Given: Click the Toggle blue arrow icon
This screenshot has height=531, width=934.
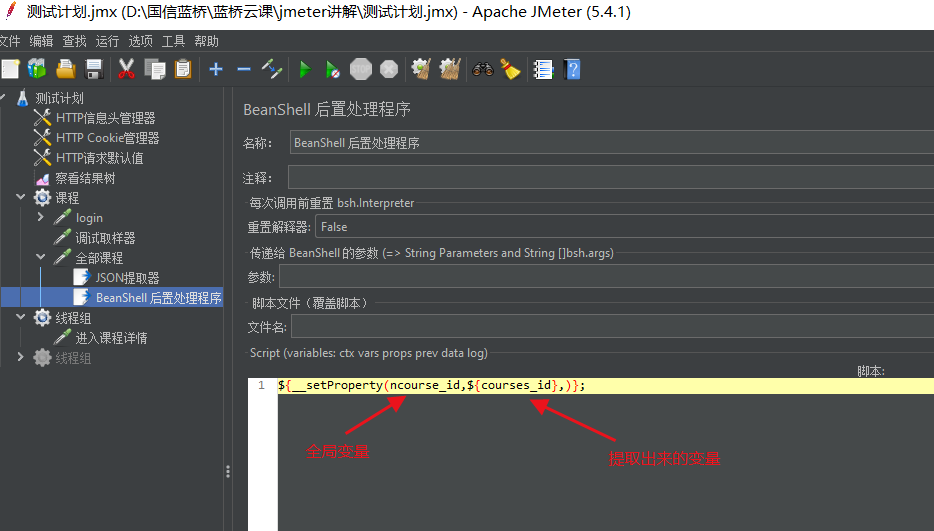Looking at the screenshot, I should click(272, 69).
